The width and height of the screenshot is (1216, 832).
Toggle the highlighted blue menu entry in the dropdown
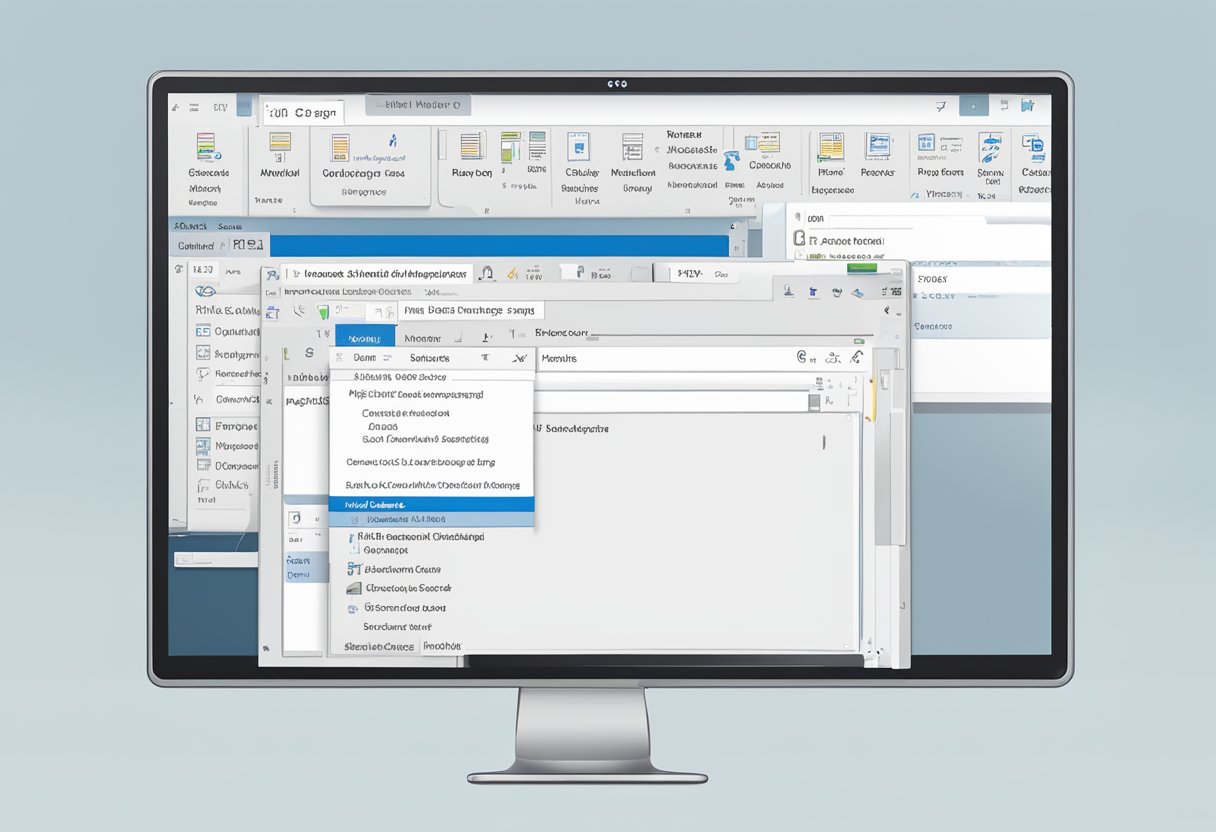click(x=430, y=505)
